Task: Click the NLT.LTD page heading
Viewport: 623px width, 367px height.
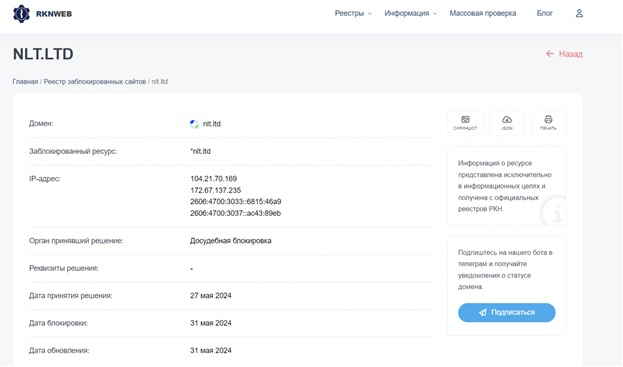Action: pos(43,54)
